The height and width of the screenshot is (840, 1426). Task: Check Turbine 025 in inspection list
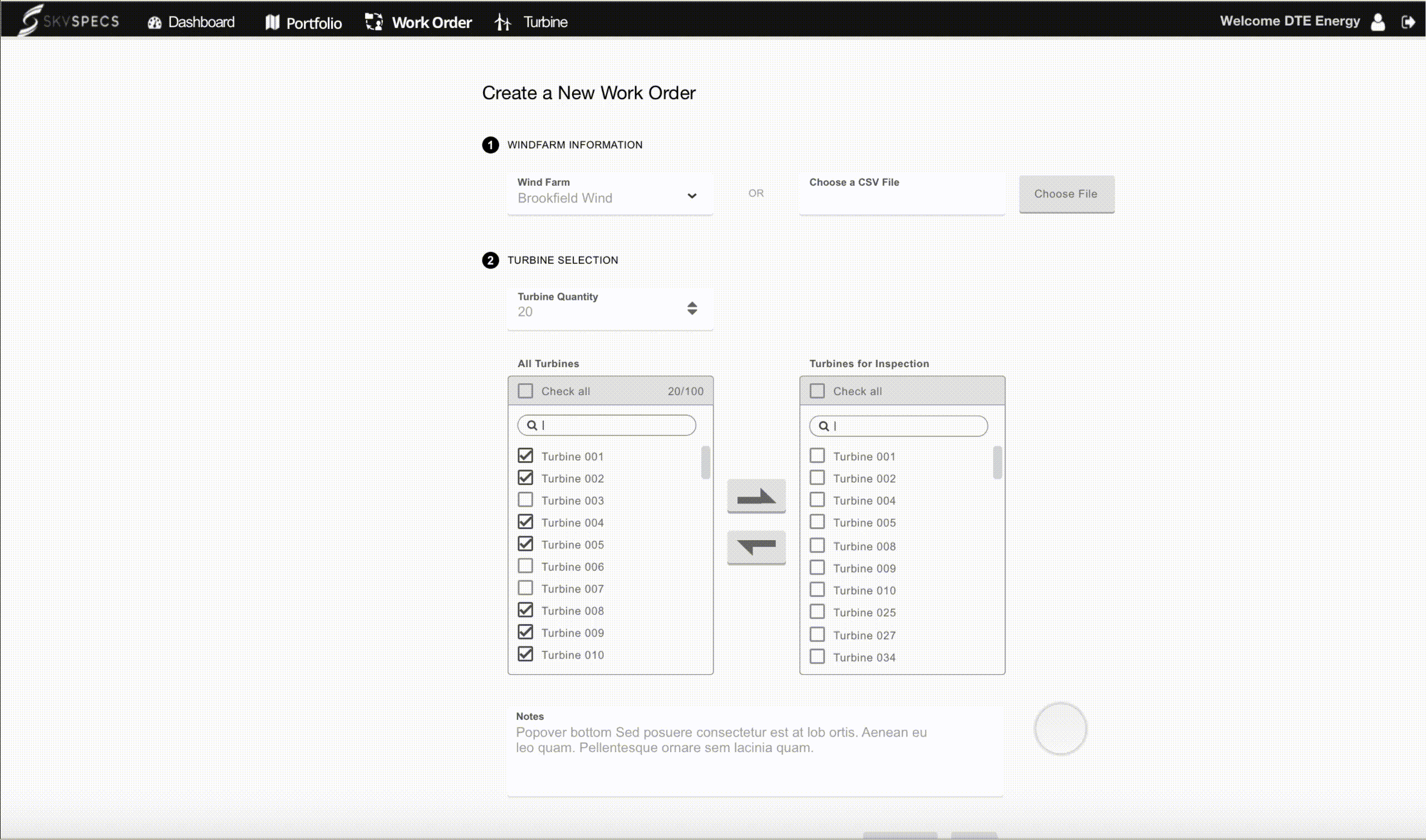tap(817, 612)
